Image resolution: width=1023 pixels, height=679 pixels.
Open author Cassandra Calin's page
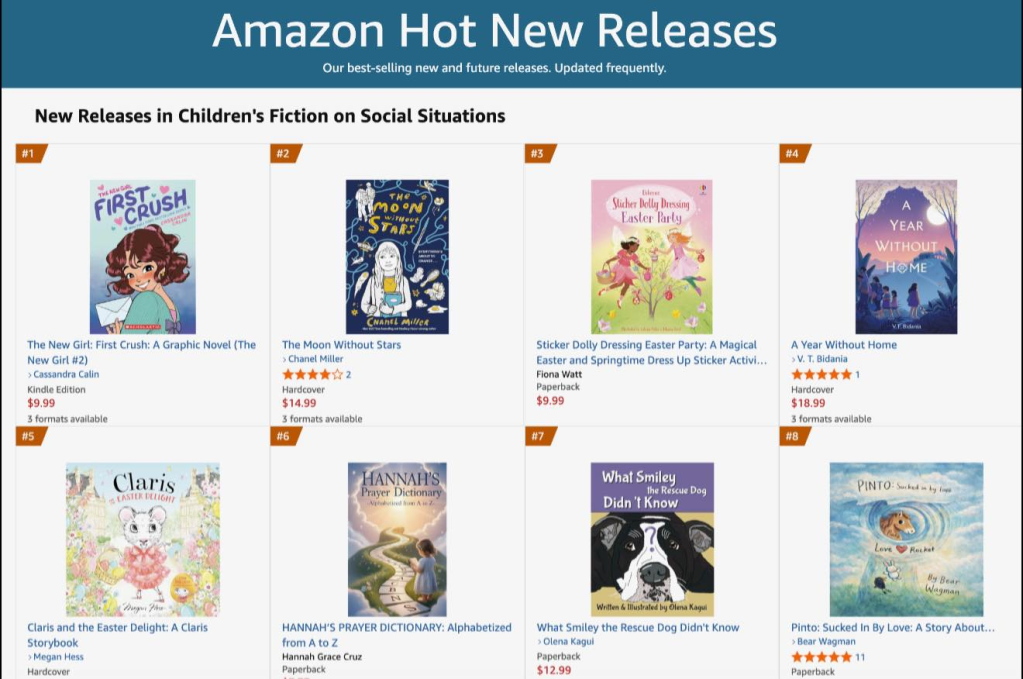[66, 375]
